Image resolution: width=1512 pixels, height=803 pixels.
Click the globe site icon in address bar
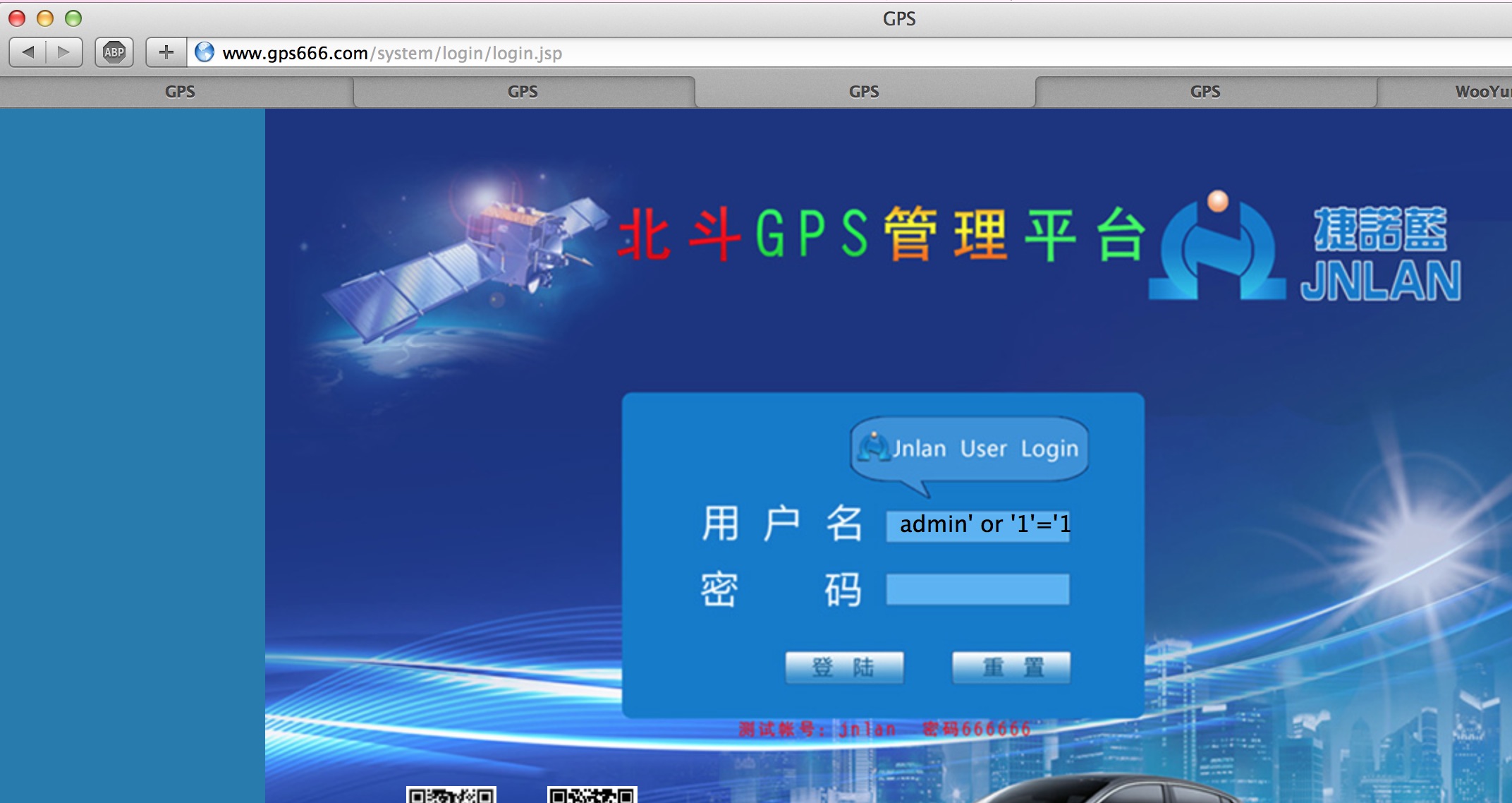click(205, 52)
